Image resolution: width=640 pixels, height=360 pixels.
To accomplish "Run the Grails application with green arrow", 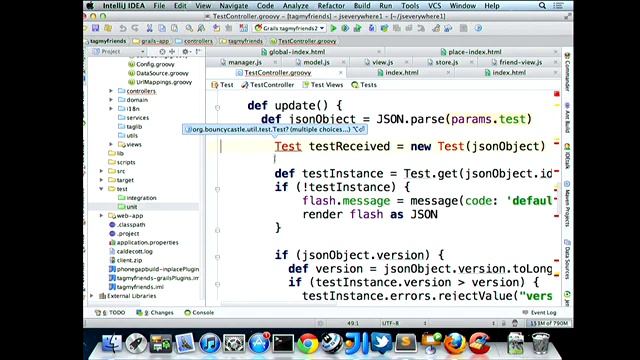I will click(333, 28).
